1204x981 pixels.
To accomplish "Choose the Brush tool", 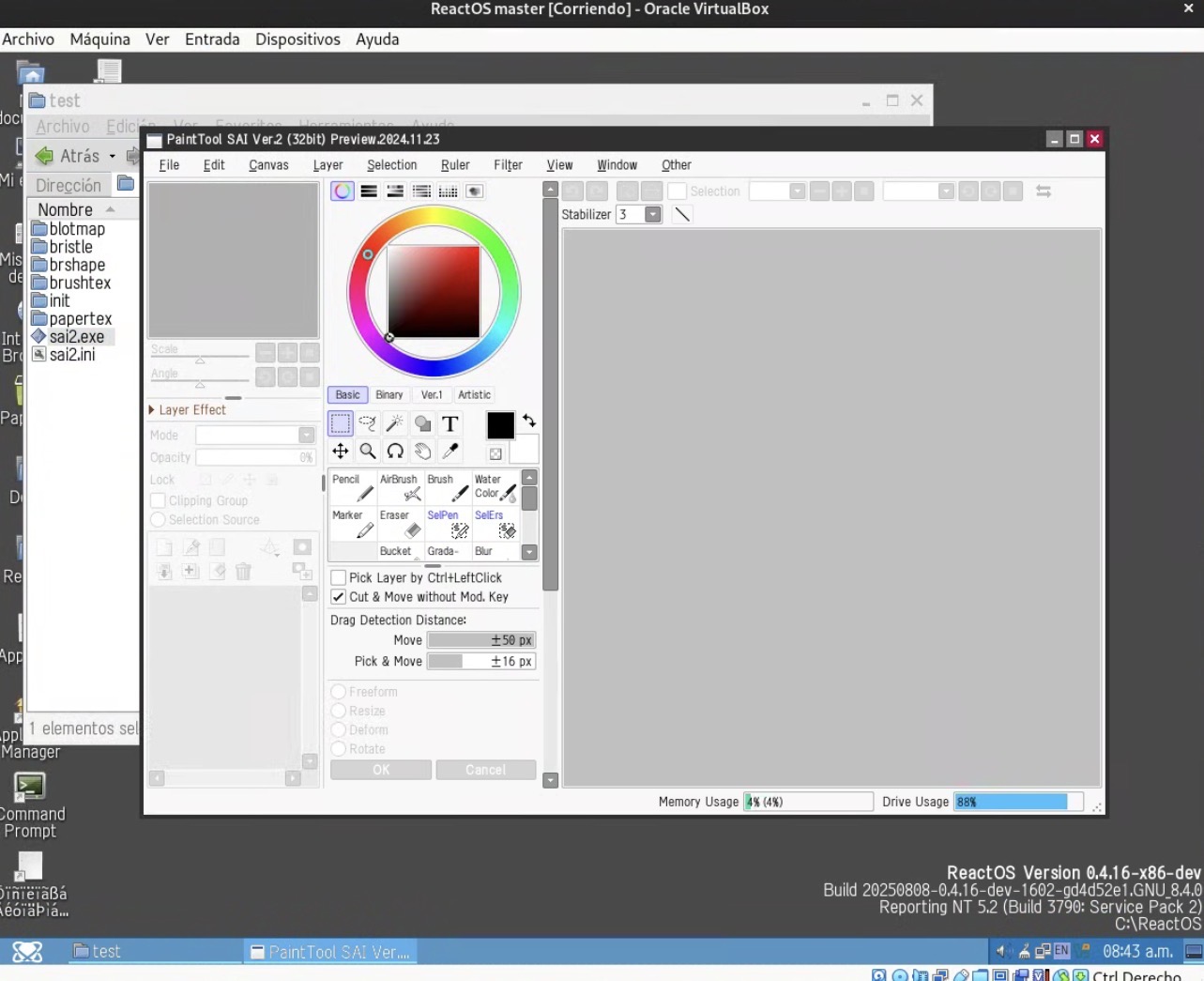I will tap(448, 487).
